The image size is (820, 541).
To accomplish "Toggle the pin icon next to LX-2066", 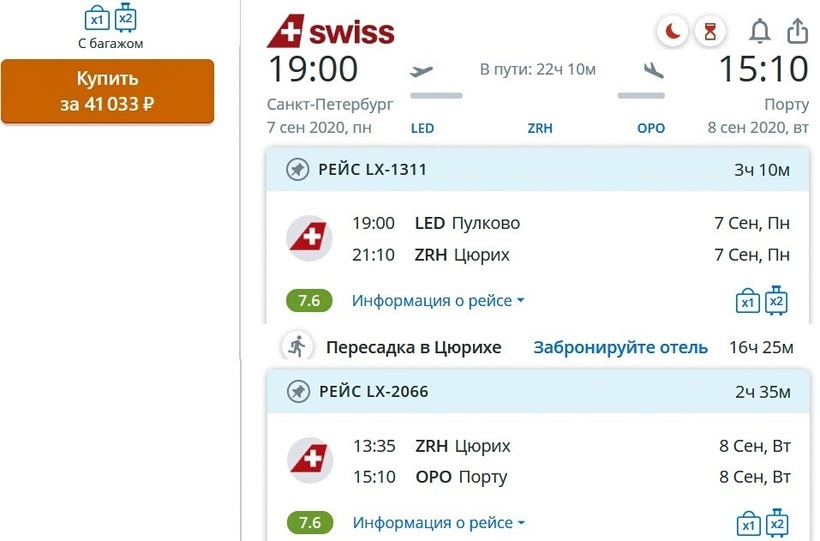I will pos(297,391).
